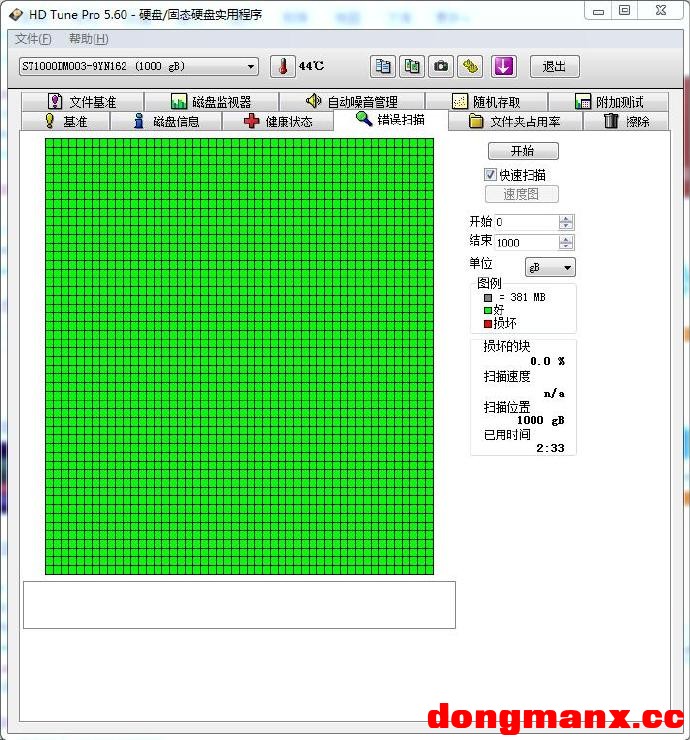Open the 健康状态 tab
The height and width of the screenshot is (740, 690).
[279, 121]
